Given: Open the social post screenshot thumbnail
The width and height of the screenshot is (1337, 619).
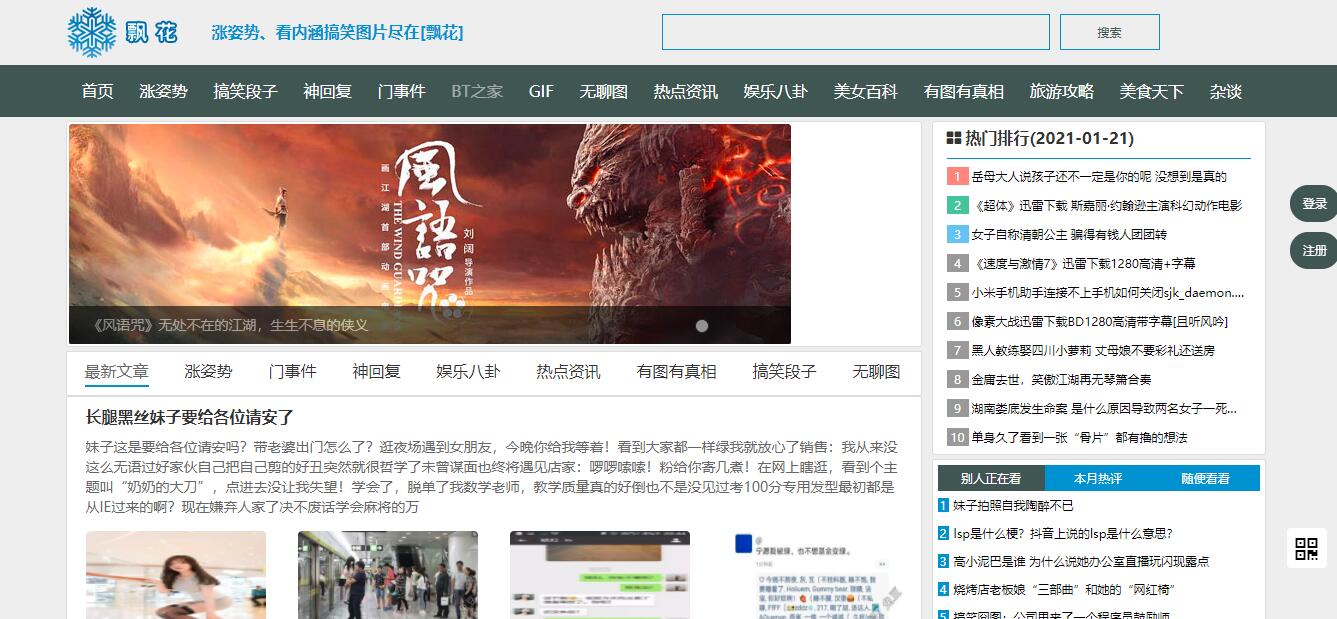Looking at the screenshot, I should coord(812,575).
